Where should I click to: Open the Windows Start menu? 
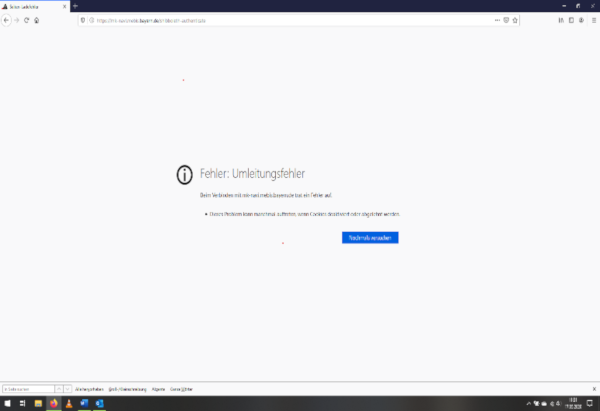7,403
